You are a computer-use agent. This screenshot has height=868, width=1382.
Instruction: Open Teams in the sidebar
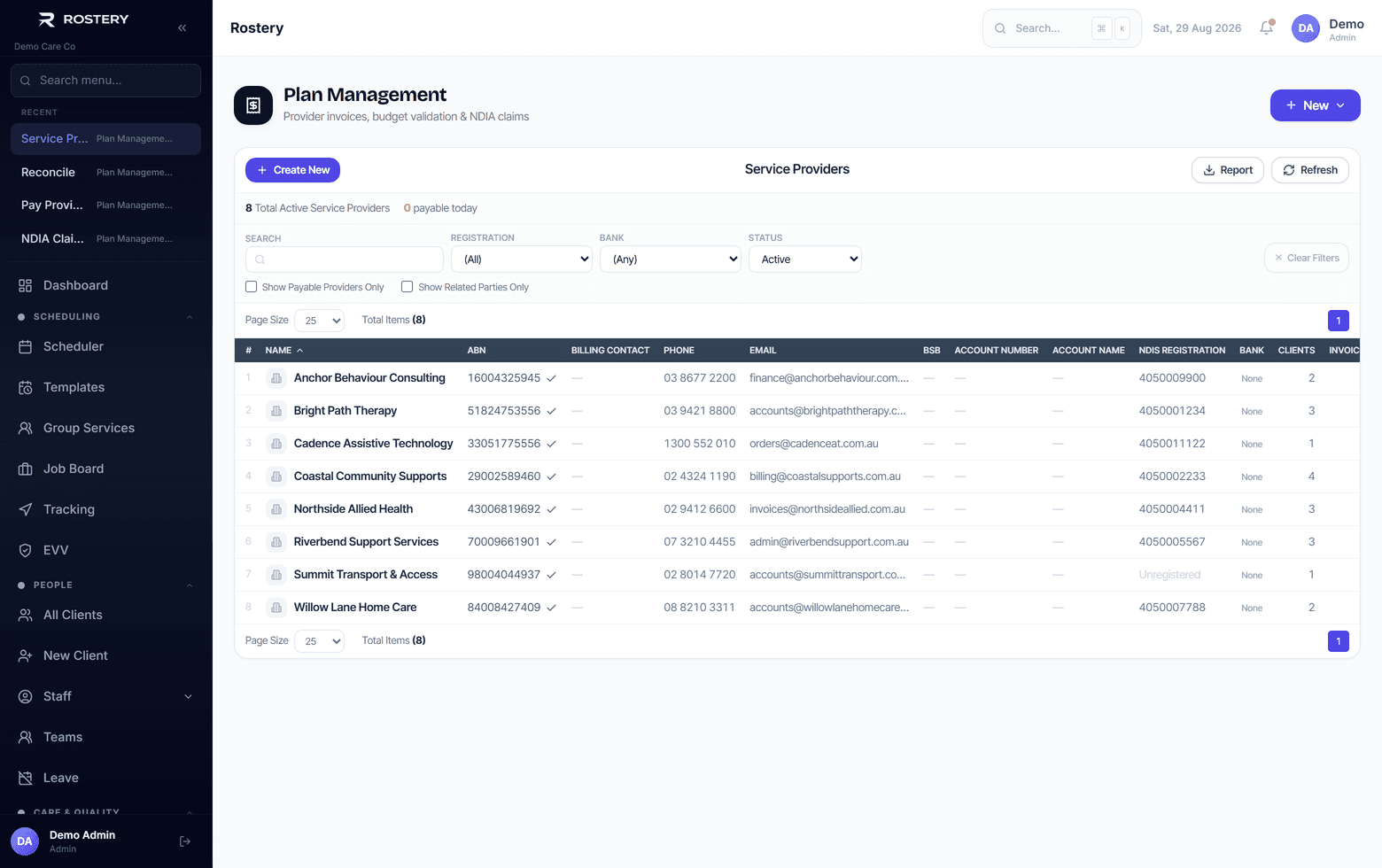click(106, 737)
